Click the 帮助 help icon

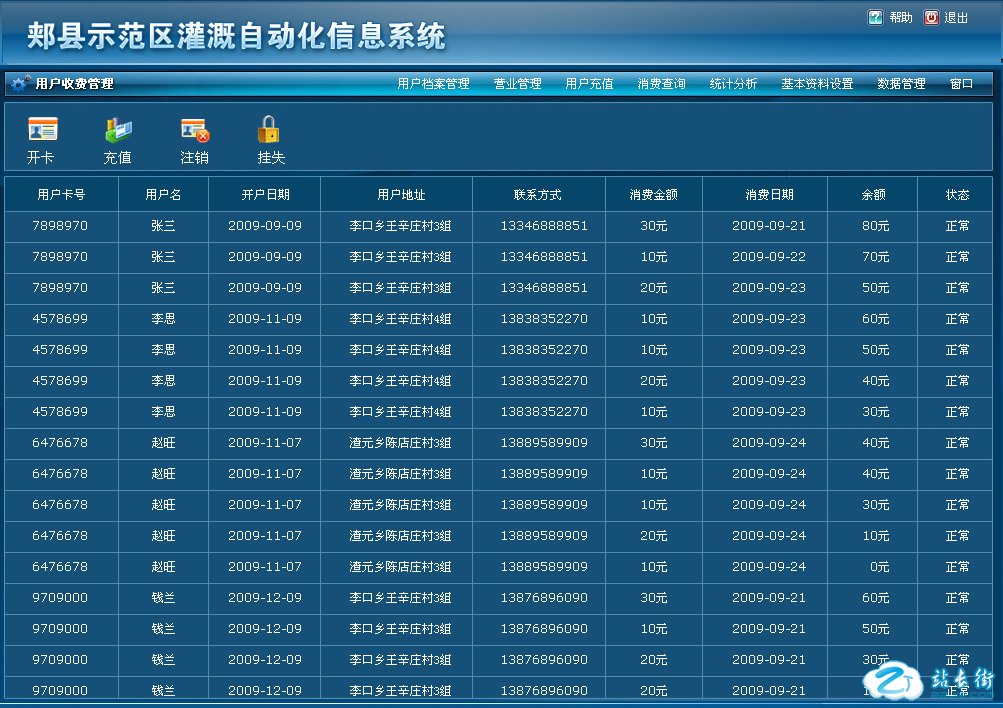coord(876,18)
